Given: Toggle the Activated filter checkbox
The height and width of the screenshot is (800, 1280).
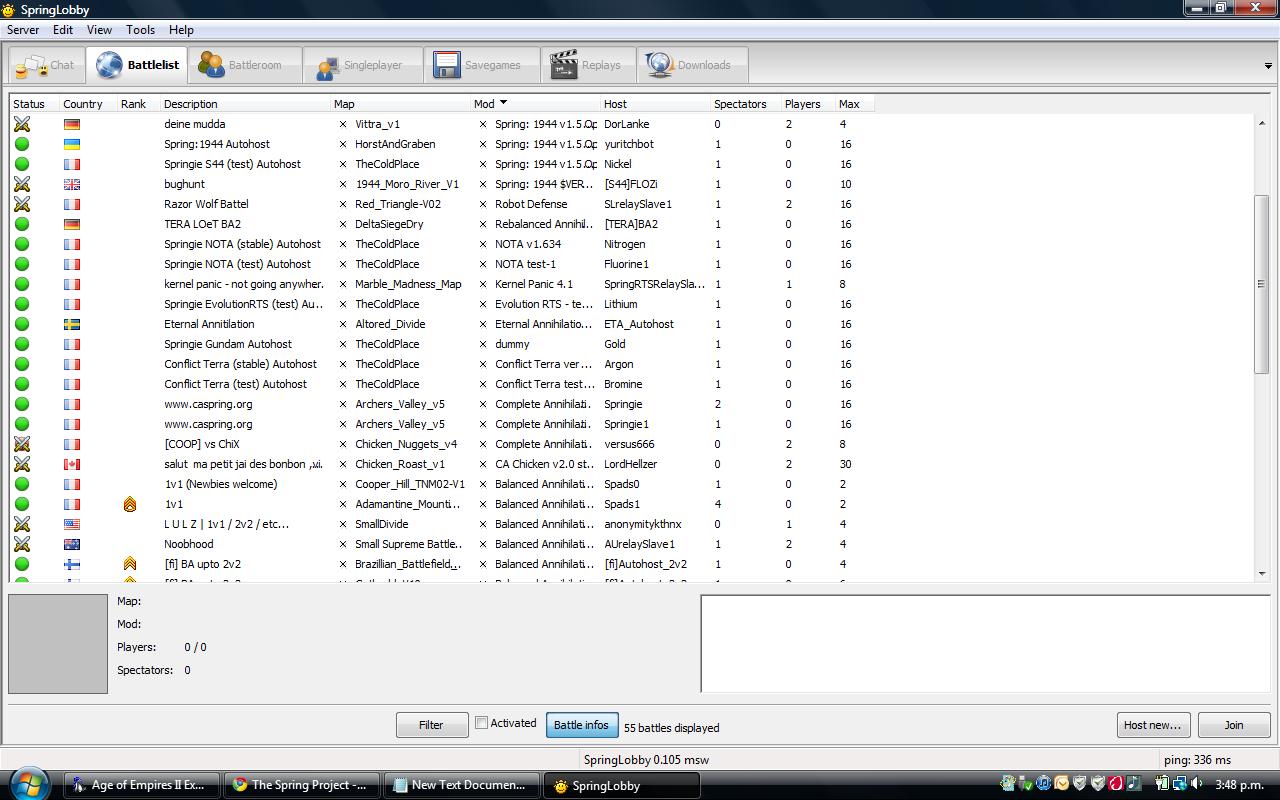Looking at the screenshot, I should pos(481,723).
